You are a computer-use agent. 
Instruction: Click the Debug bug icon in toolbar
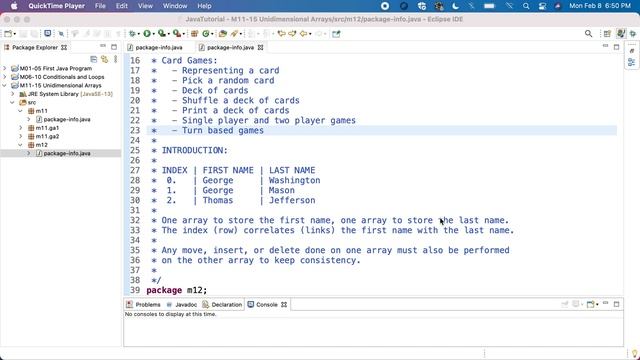132,34
